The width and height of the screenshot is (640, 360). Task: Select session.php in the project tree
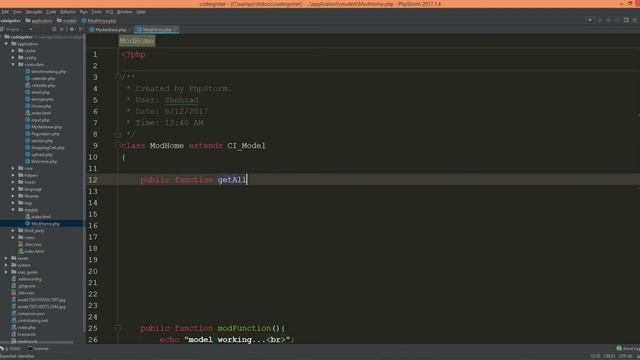[x=39, y=141]
